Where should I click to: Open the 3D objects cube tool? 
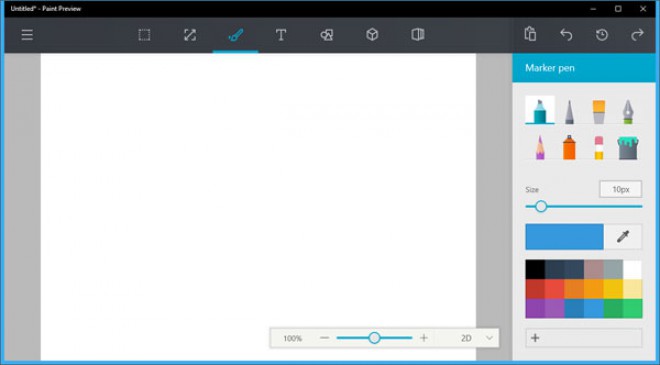[x=372, y=35]
